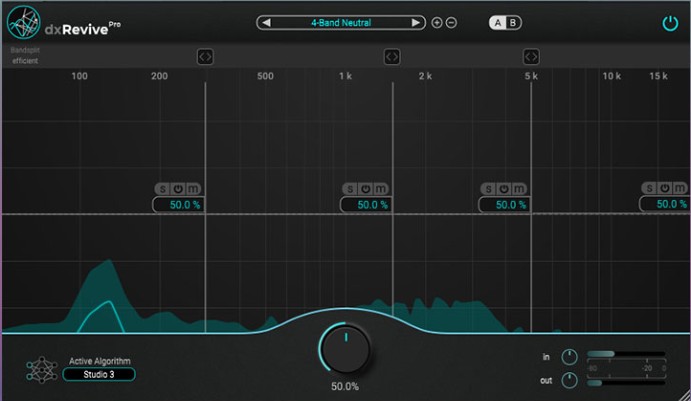This screenshot has width=691, height=401.
Task: Click first band's 50.0 % amount field
Action: click(178, 204)
